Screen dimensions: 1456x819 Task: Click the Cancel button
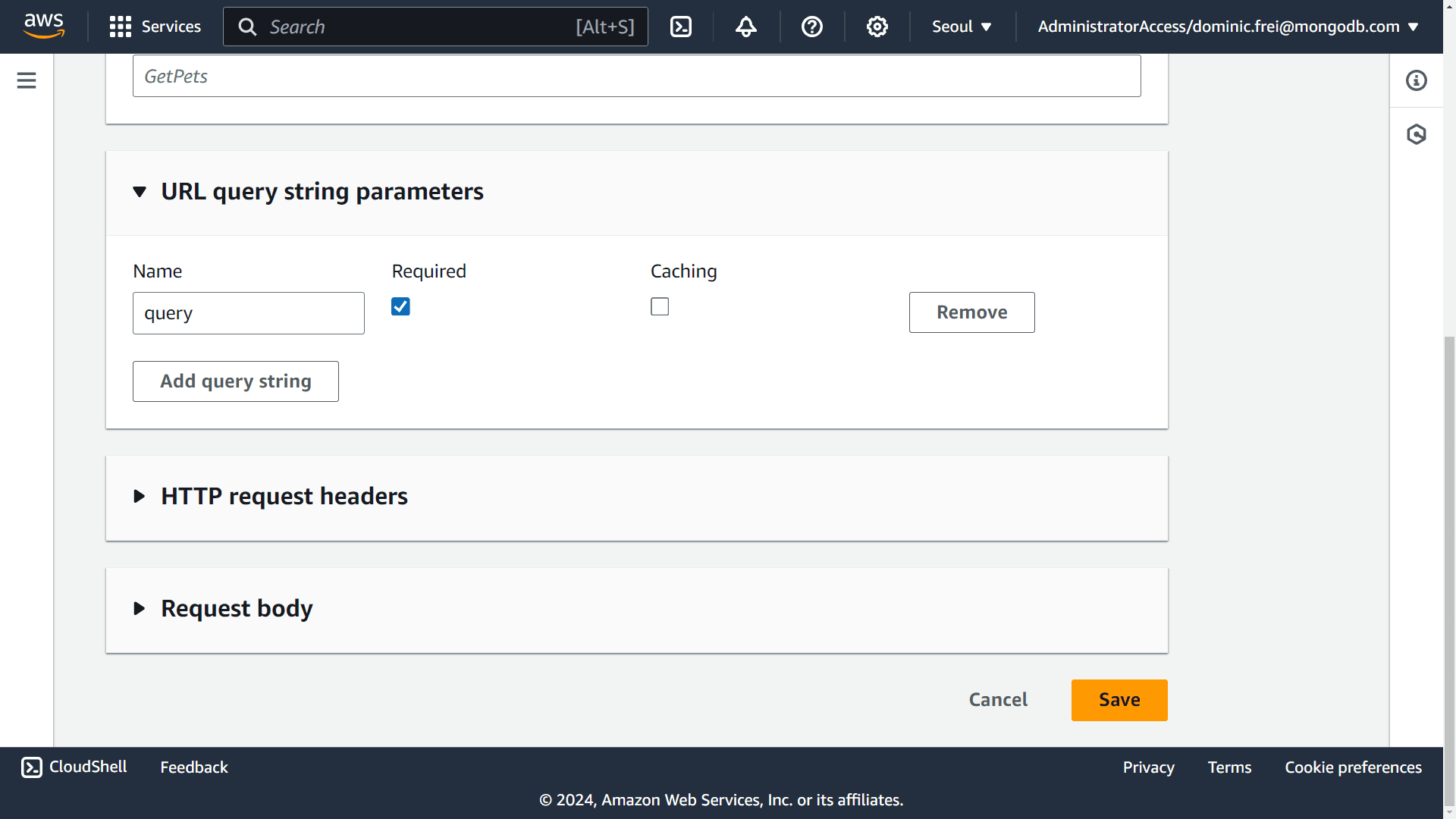tap(998, 700)
